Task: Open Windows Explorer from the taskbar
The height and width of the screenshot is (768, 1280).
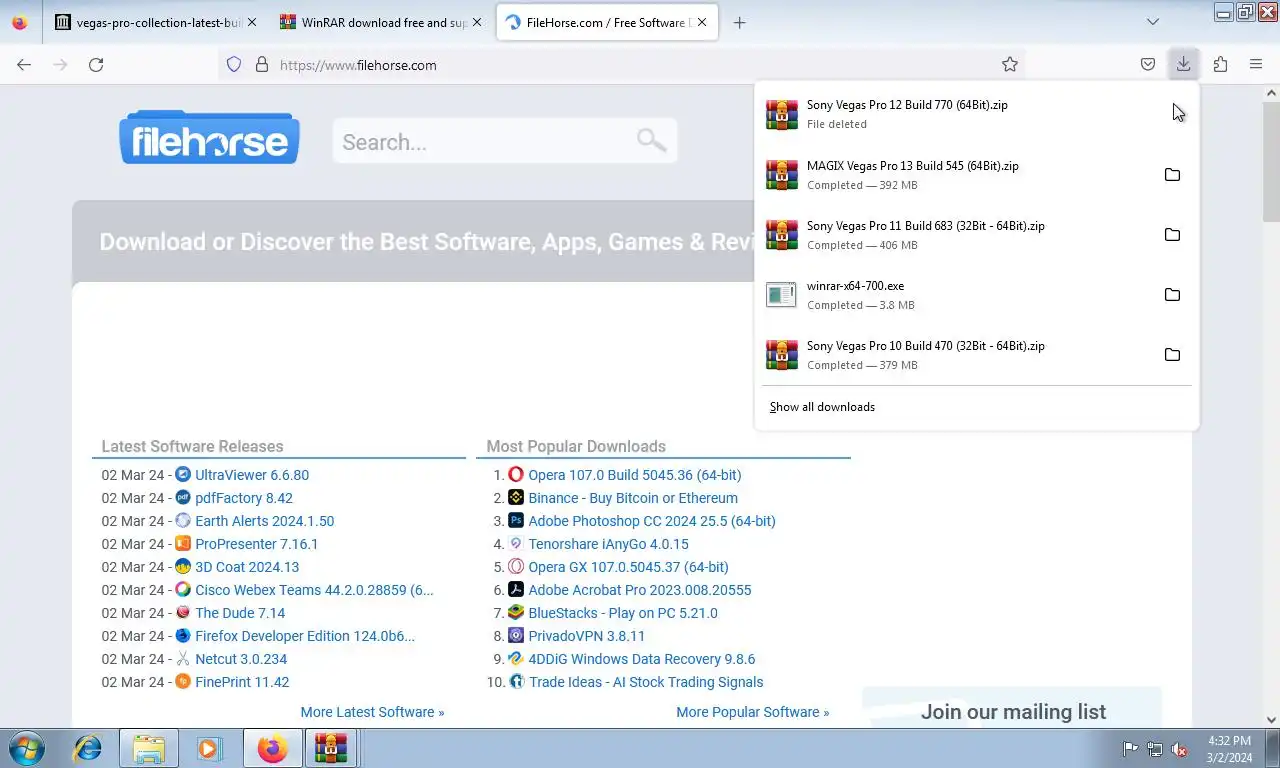Action: tap(149, 748)
